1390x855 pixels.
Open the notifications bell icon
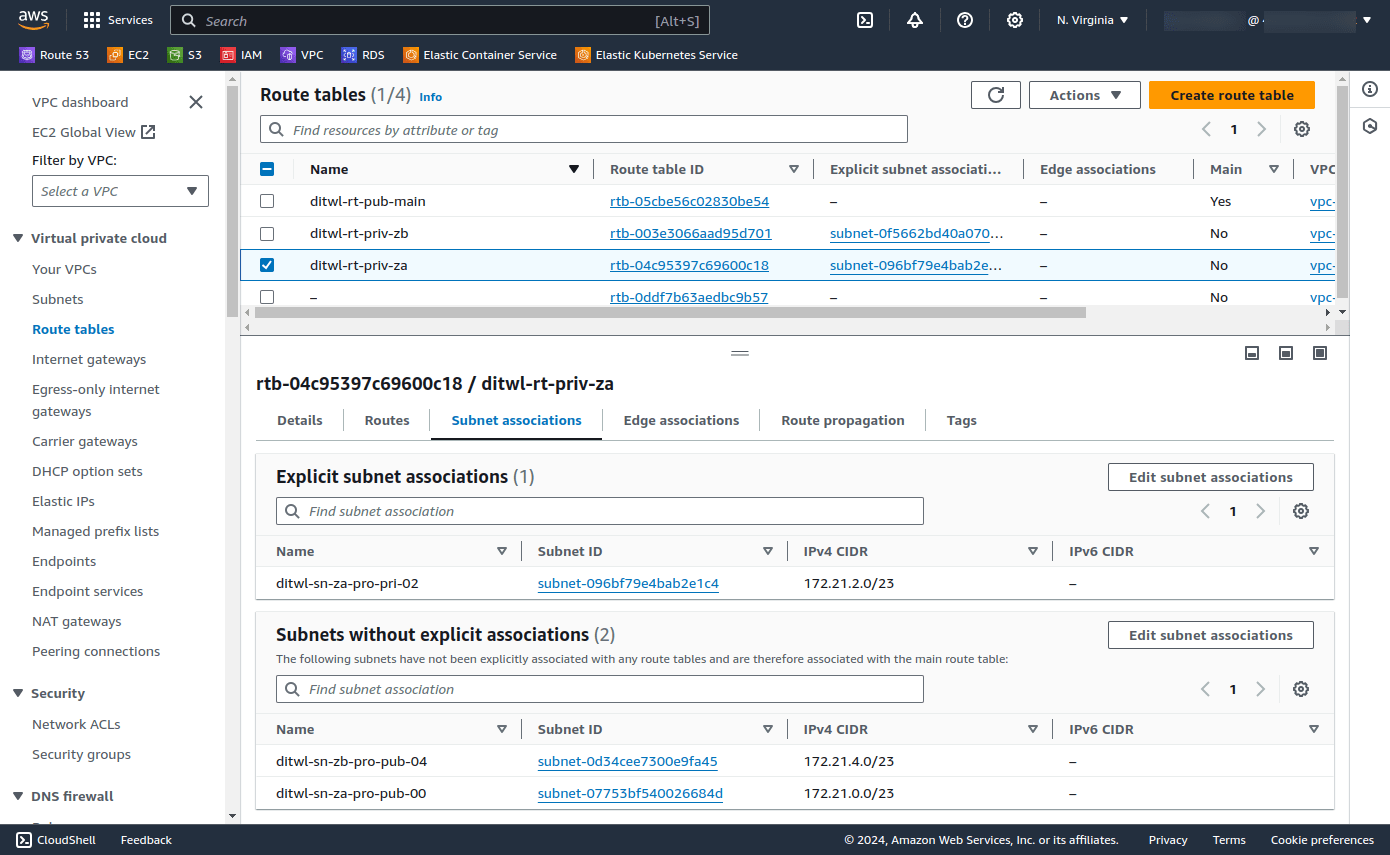tap(914, 20)
